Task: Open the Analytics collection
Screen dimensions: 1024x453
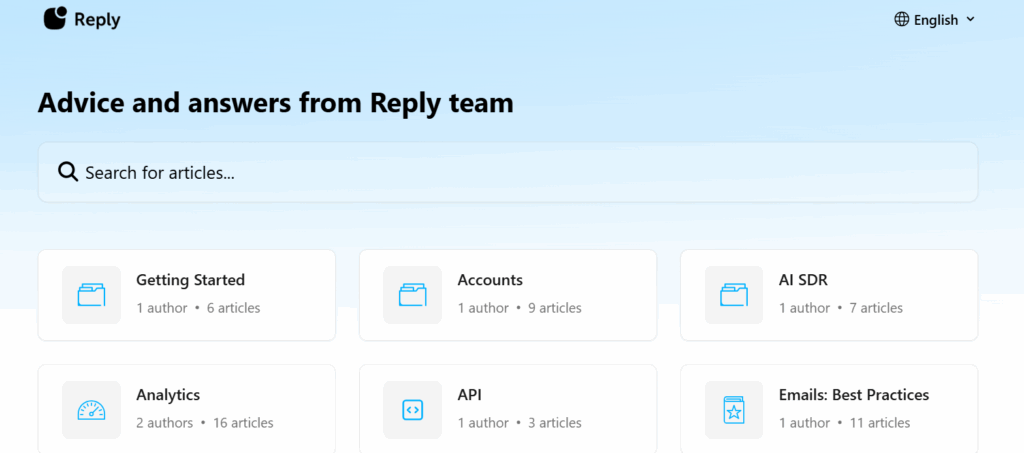Action: (x=187, y=409)
